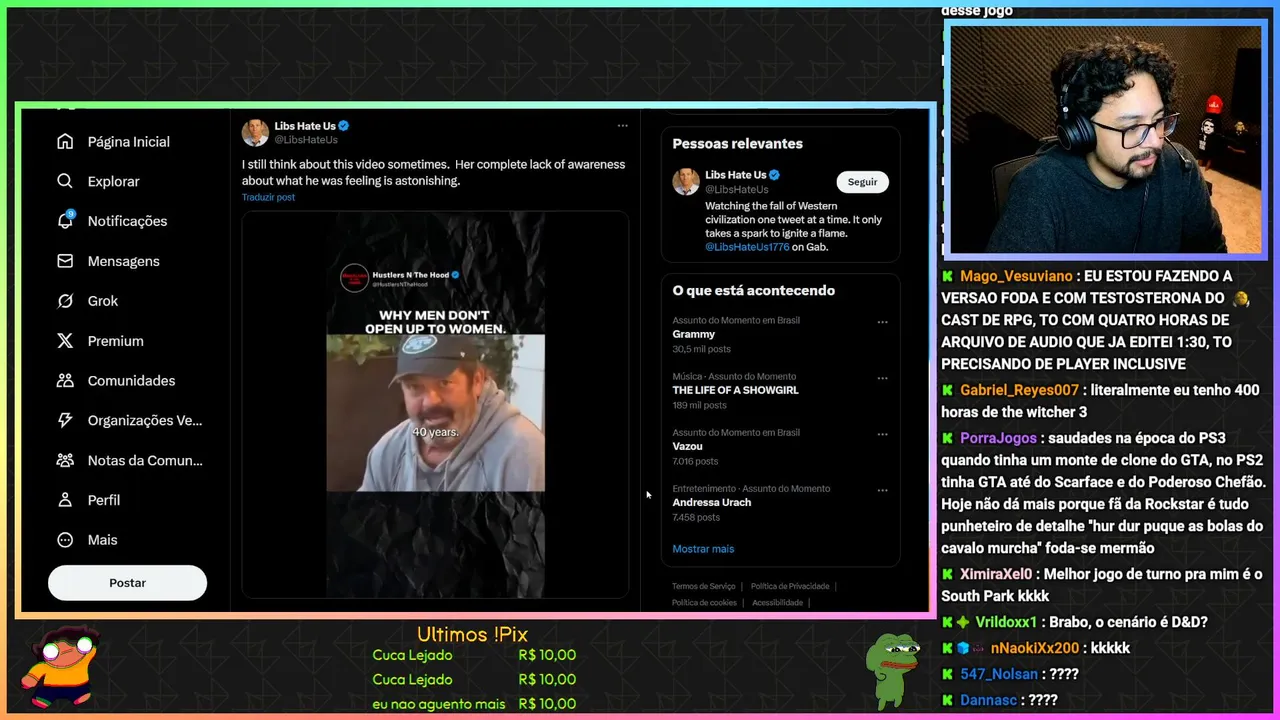This screenshot has width=1280, height=720.
Task: Open Grammy trend options menu
Action: (882, 322)
